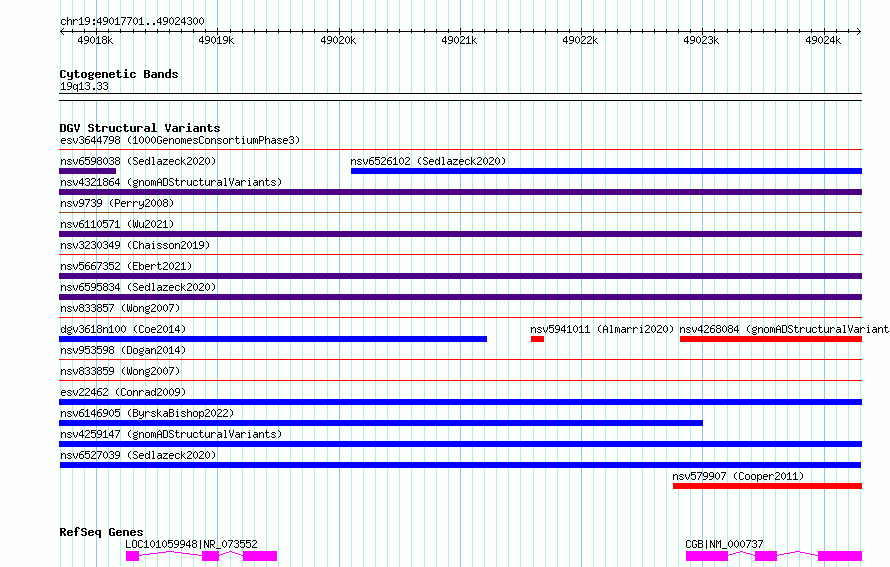Screen dimensions: 890x567
Task: Select the esv22462 (Conrad2009) label
Action: (x=123, y=392)
